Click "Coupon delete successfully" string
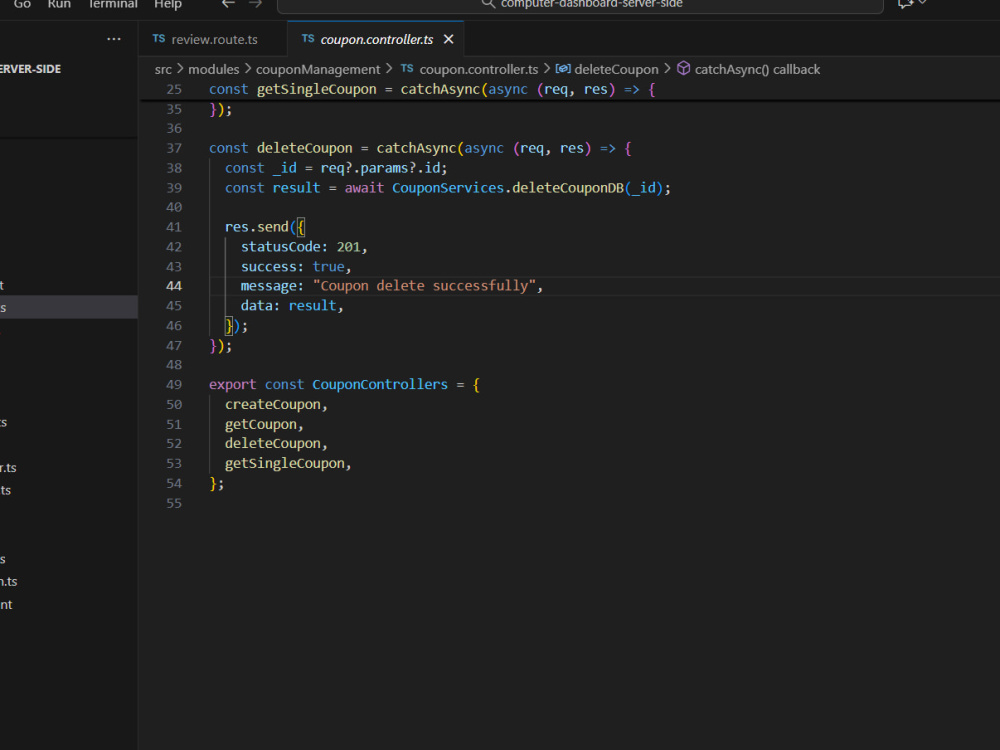This screenshot has width=1000, height=750. (x=424, y=286)
